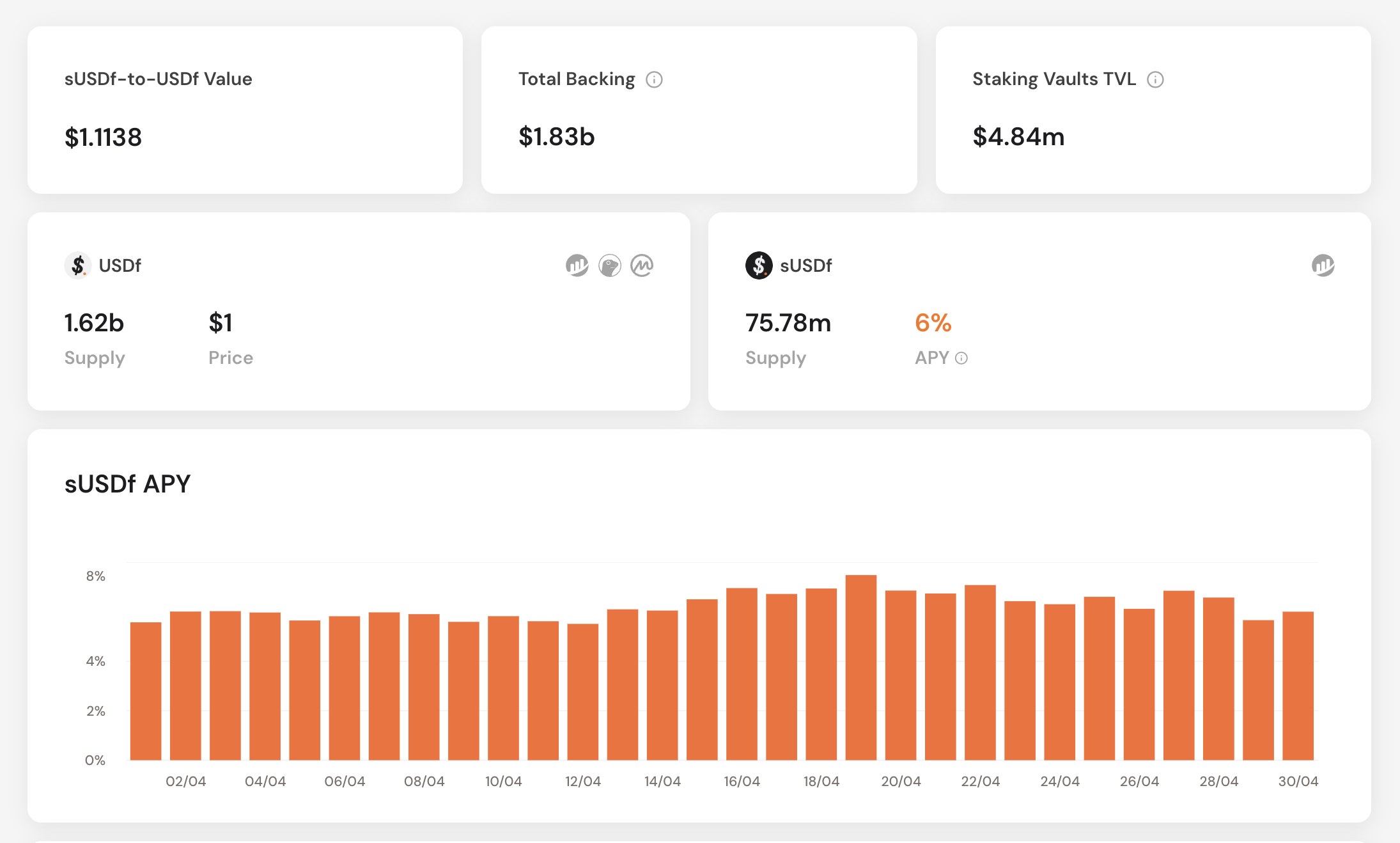Click the APY bar above 16/04

coord(742,674)
